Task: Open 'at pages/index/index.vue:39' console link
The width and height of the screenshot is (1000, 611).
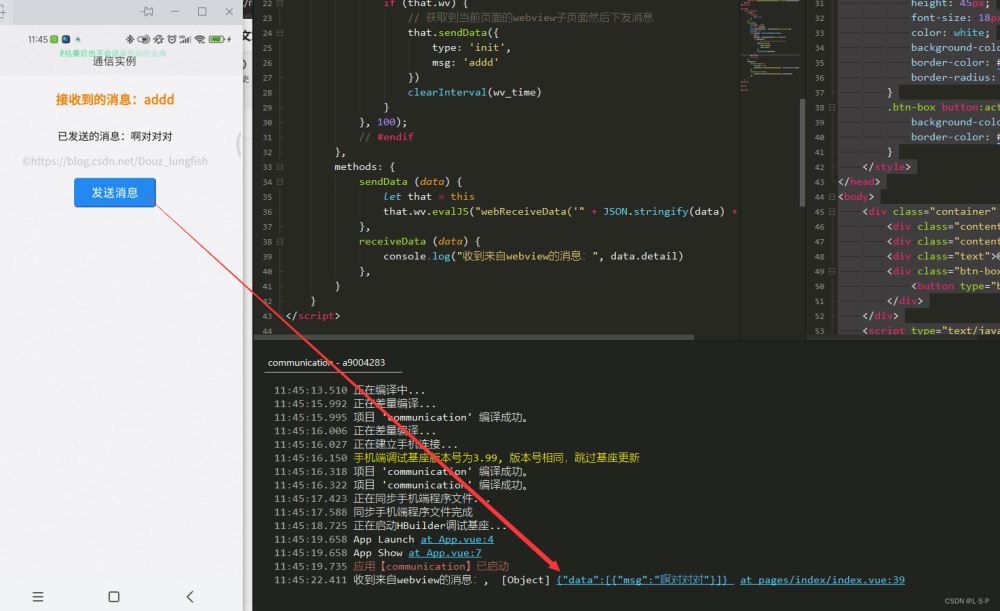Action: point(822,580)
